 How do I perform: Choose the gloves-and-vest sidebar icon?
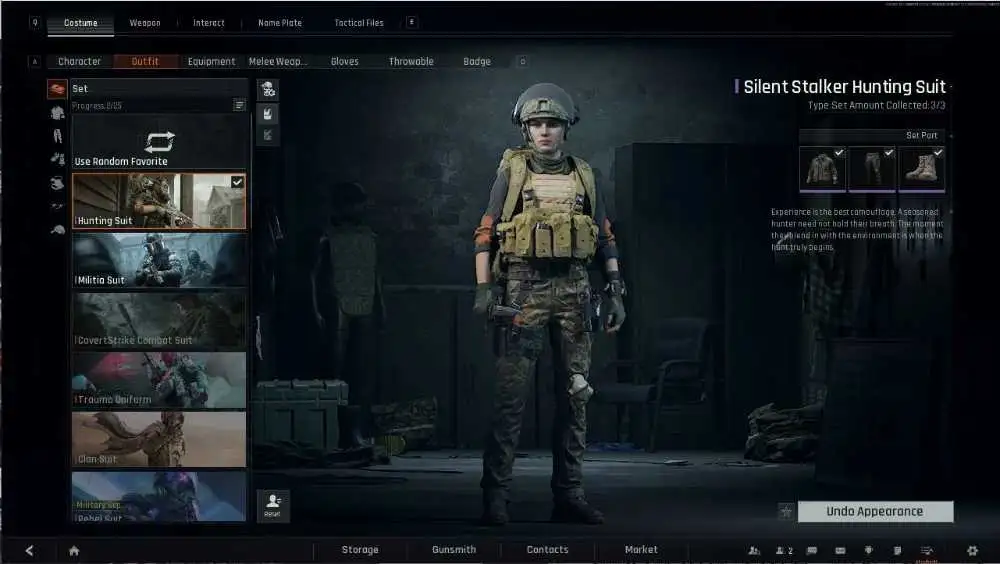57,158
